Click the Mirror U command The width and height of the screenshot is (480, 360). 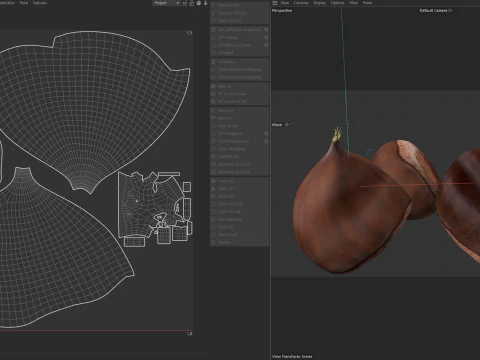pyautogui.click(x=240, y=111)
